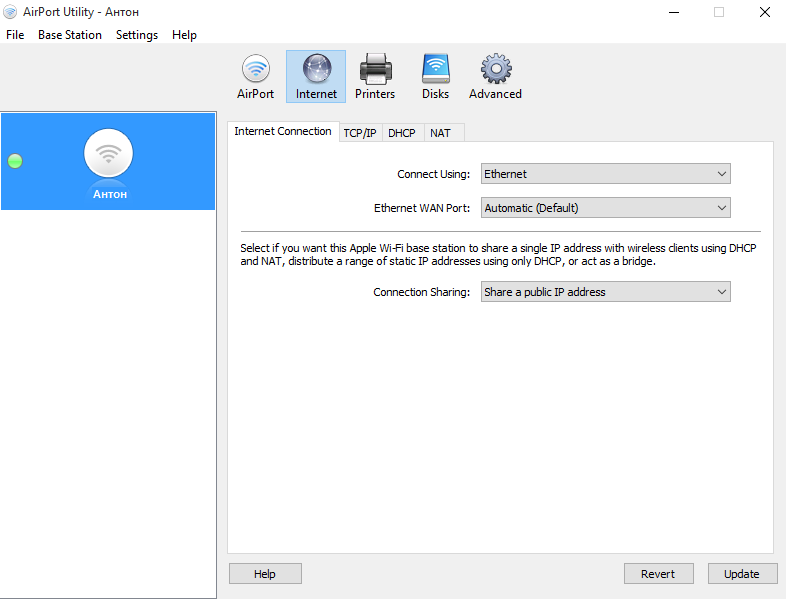The width and height of the screenshot is (786, 599).
Task: Select the Антон base station icon
Action: 109,154
